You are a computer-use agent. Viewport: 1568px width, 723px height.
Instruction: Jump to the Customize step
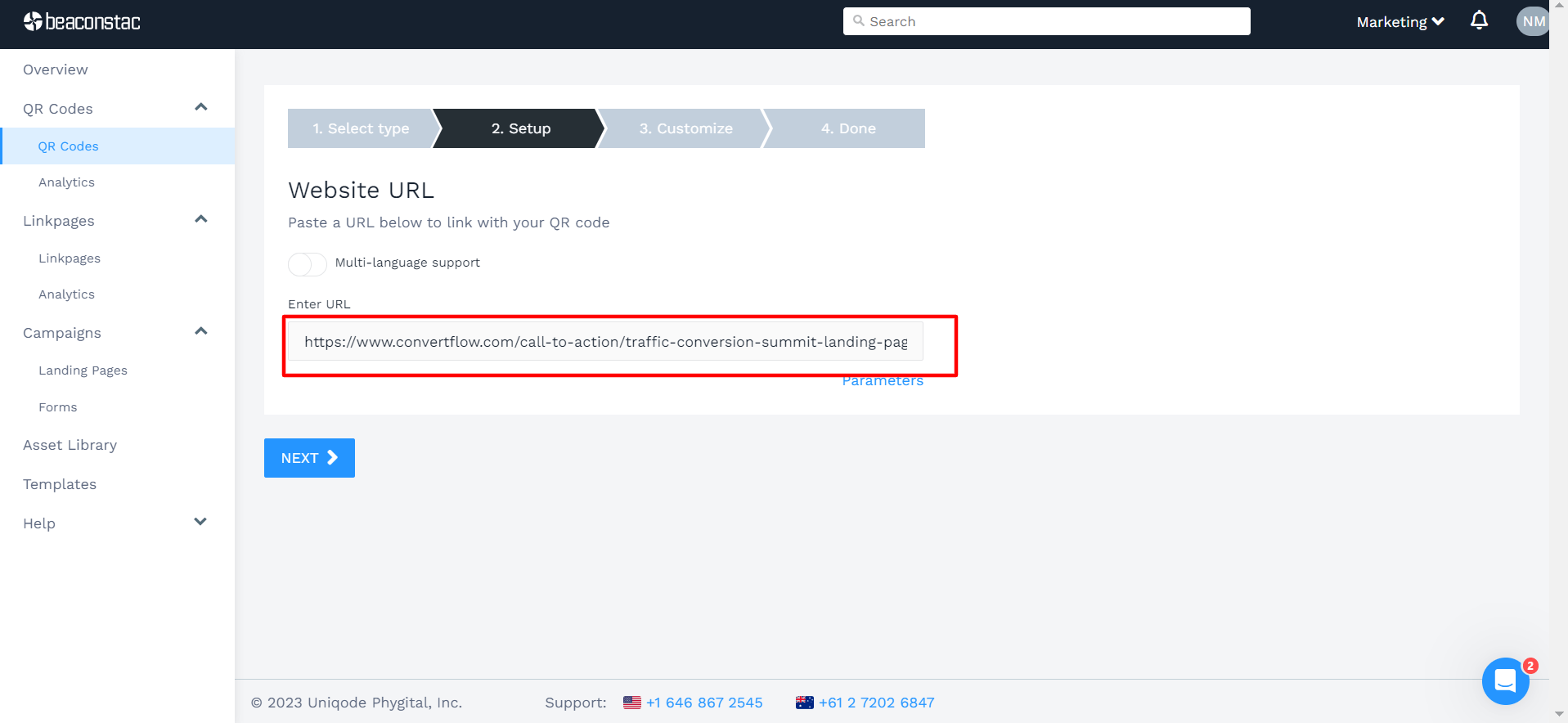(685, 128)
